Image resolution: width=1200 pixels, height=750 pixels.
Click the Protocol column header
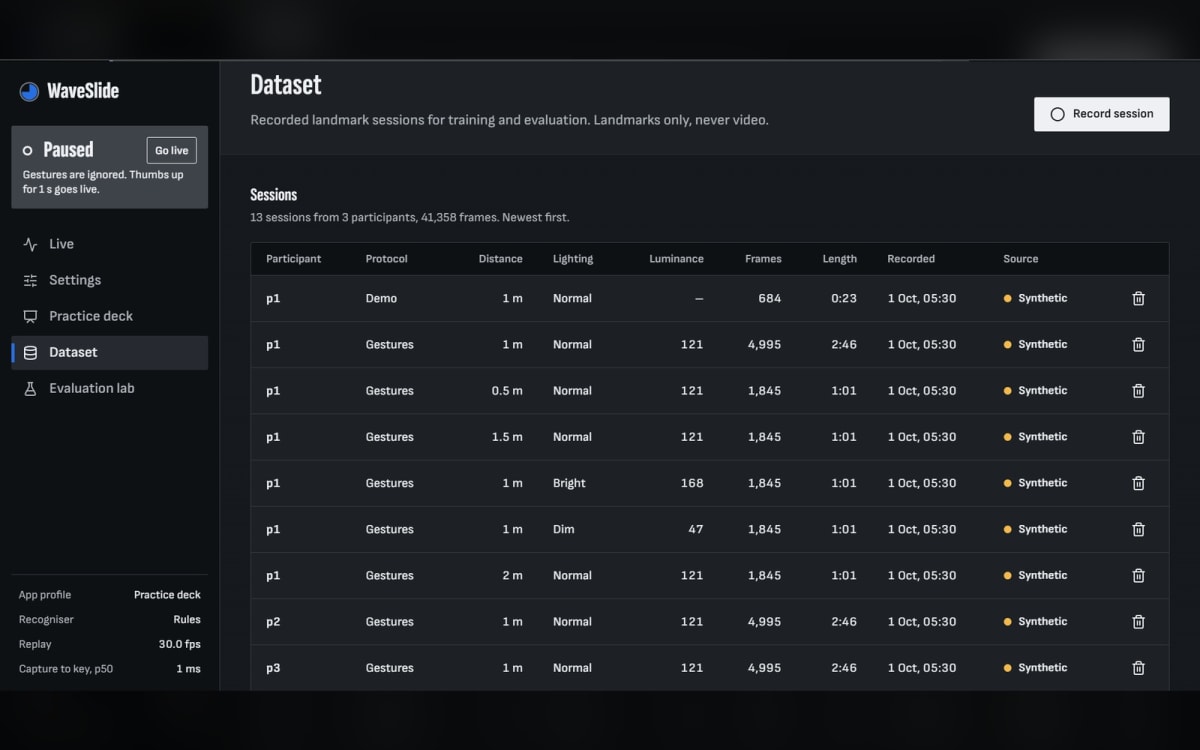click(386, 259)
